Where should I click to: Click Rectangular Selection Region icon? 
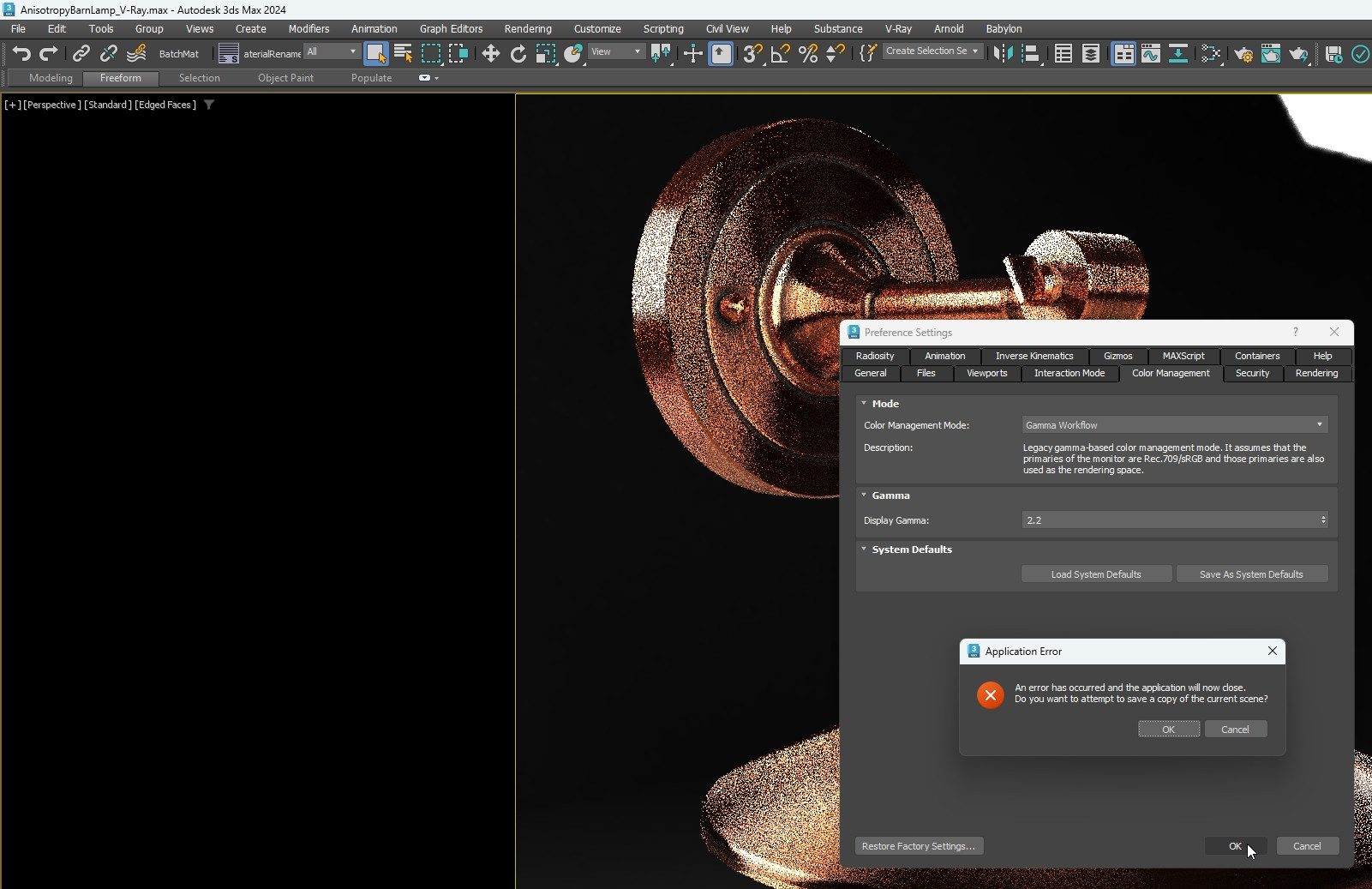point(431,53)
